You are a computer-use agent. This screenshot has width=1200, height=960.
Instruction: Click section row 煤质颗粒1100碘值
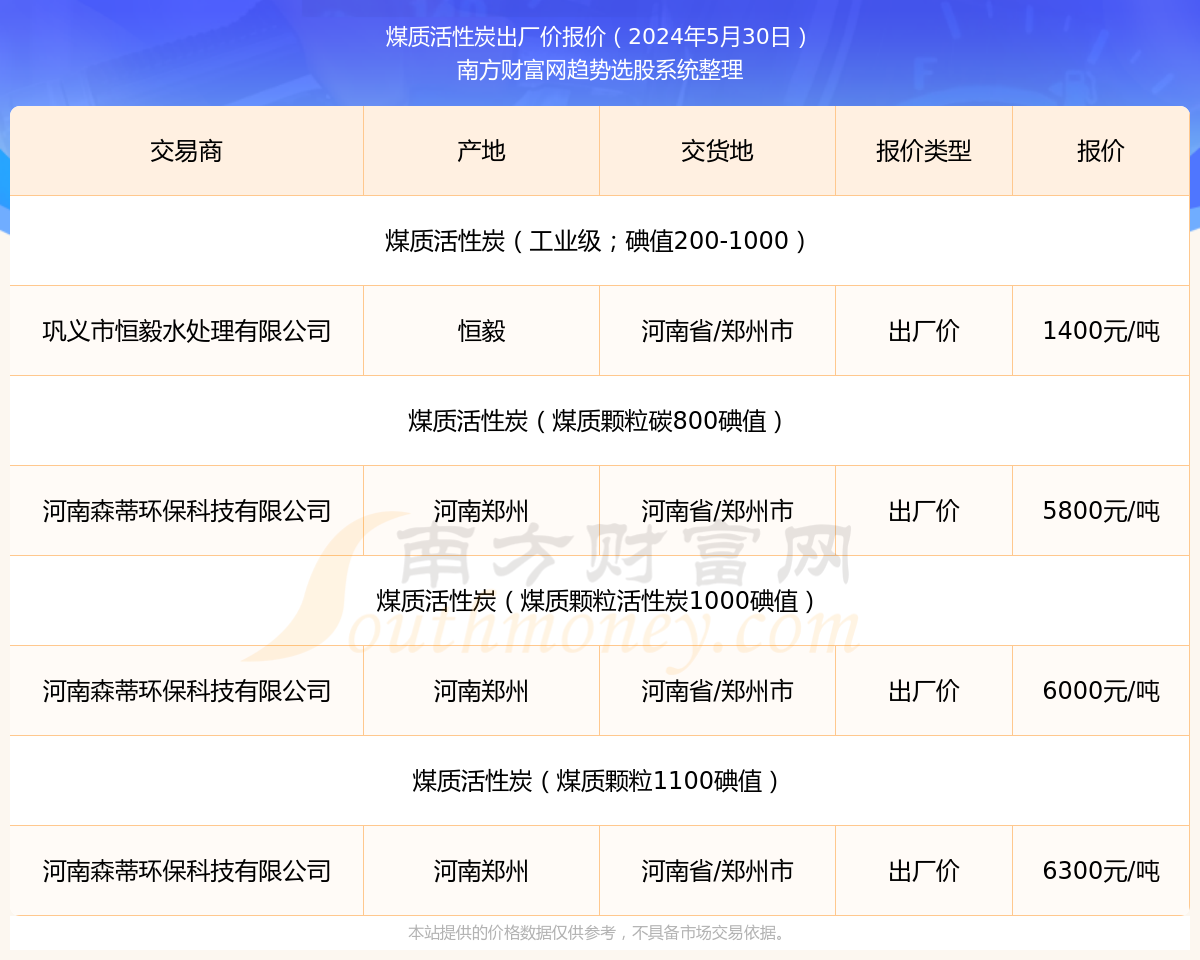pos(599,781)
